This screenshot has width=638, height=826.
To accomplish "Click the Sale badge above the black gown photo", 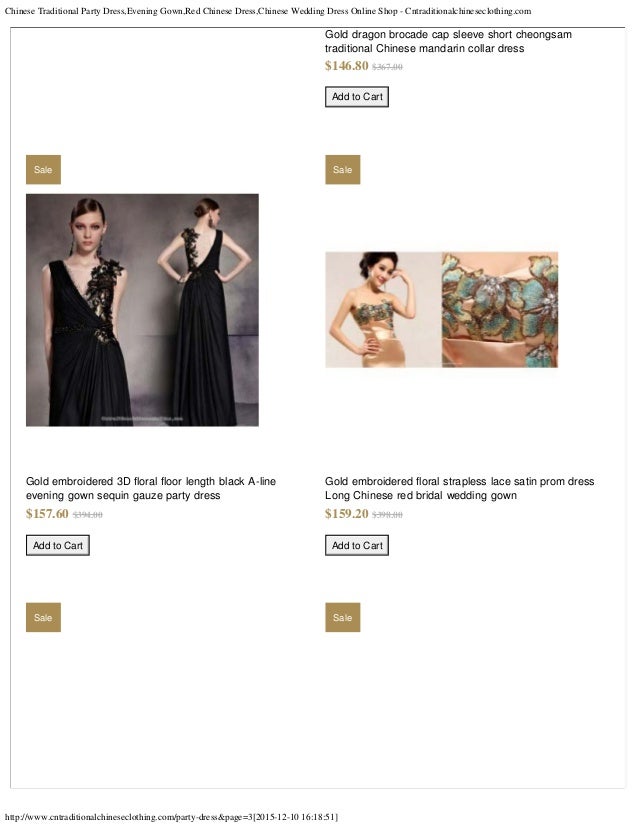I will point(43,170).
